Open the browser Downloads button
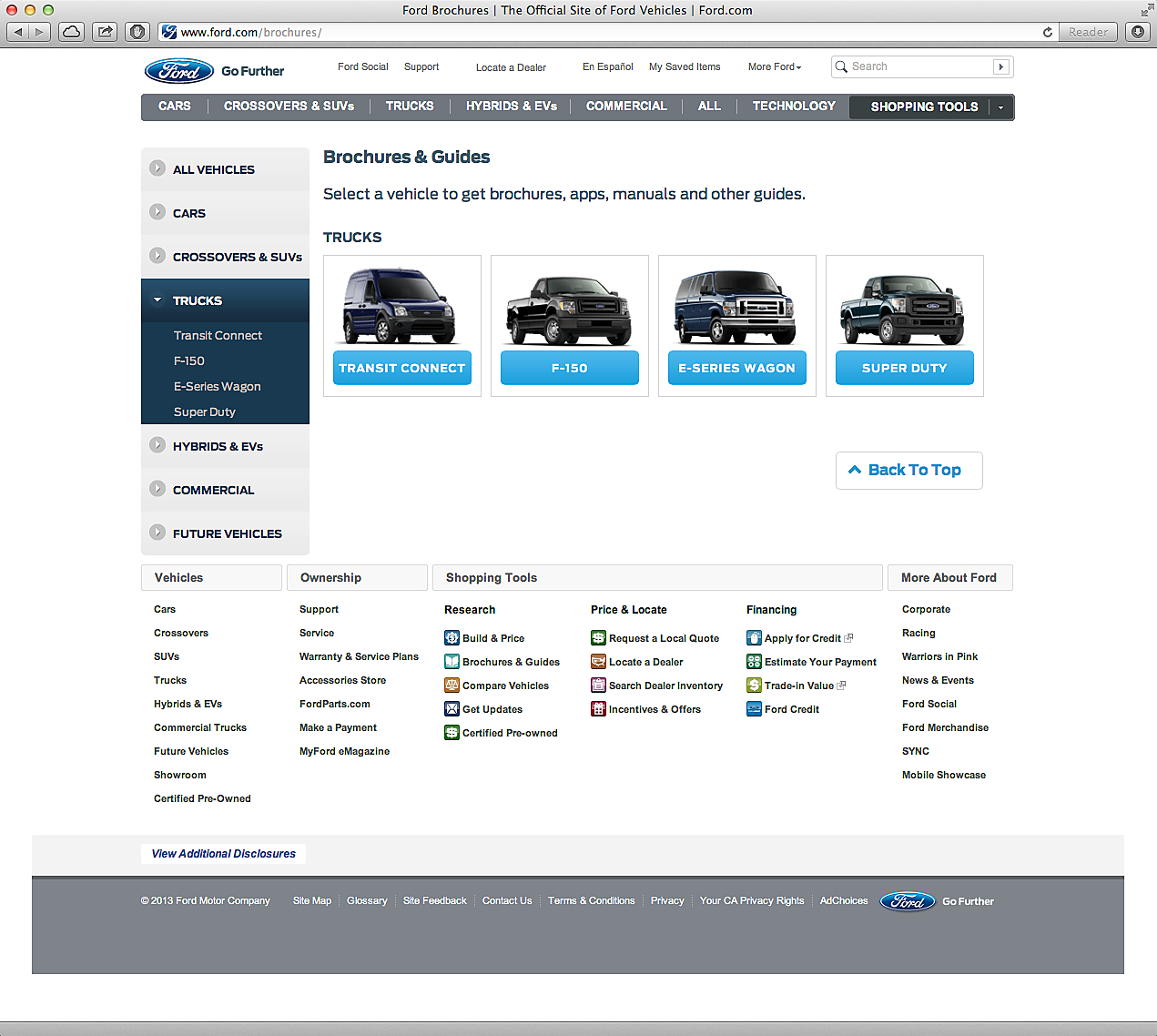1157x1036 pixels. (1138, 32)
